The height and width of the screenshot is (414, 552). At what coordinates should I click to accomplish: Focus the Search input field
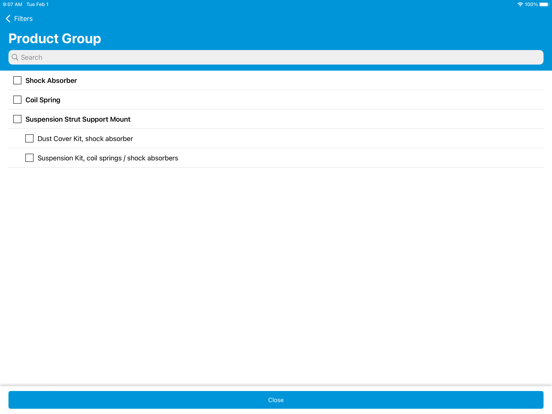point(276,57)
